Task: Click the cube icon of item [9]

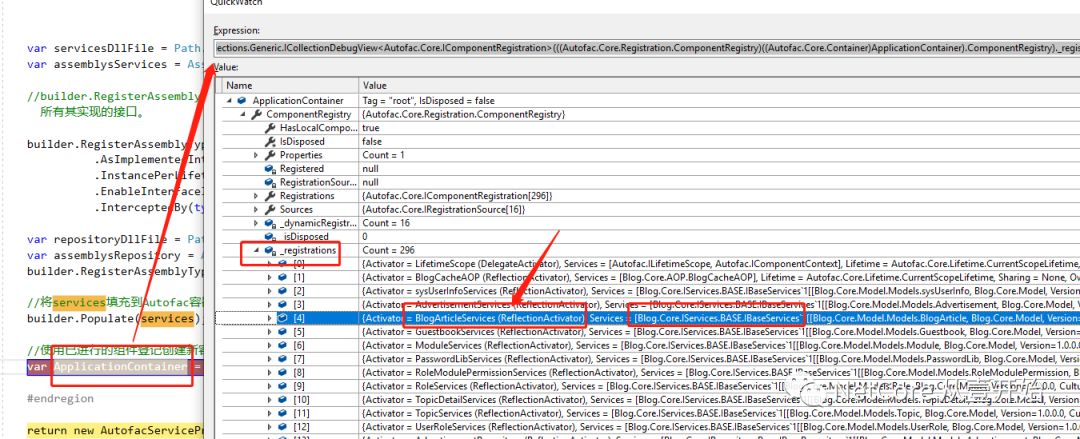Action: [282, 386]
